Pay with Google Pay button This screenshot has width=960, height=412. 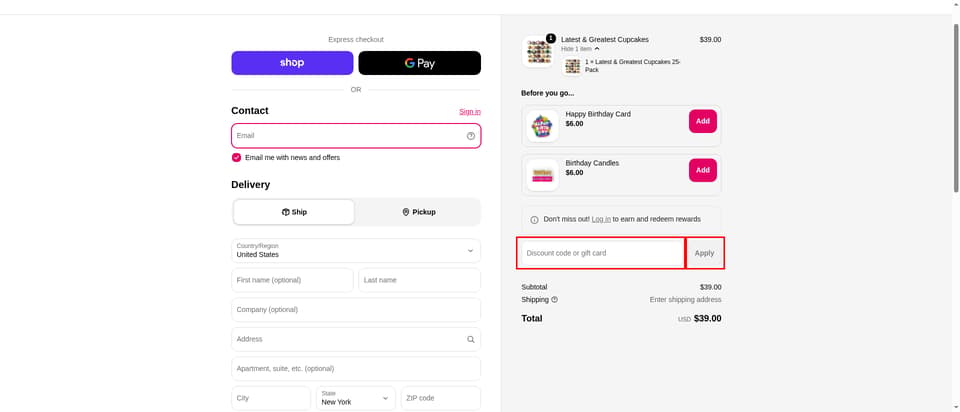click(x=419, y=63)
